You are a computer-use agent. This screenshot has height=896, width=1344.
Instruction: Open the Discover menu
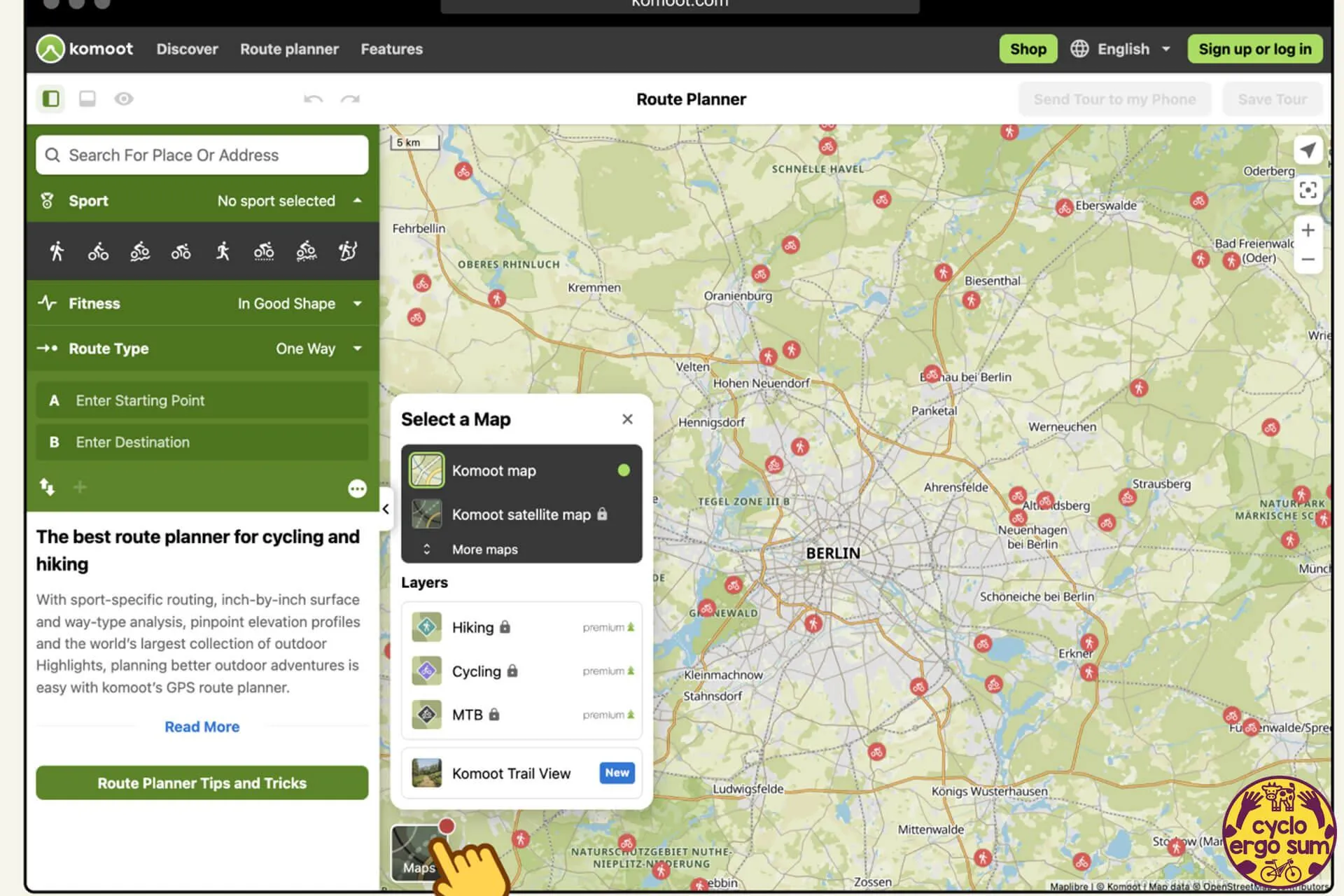pos(187,49)
